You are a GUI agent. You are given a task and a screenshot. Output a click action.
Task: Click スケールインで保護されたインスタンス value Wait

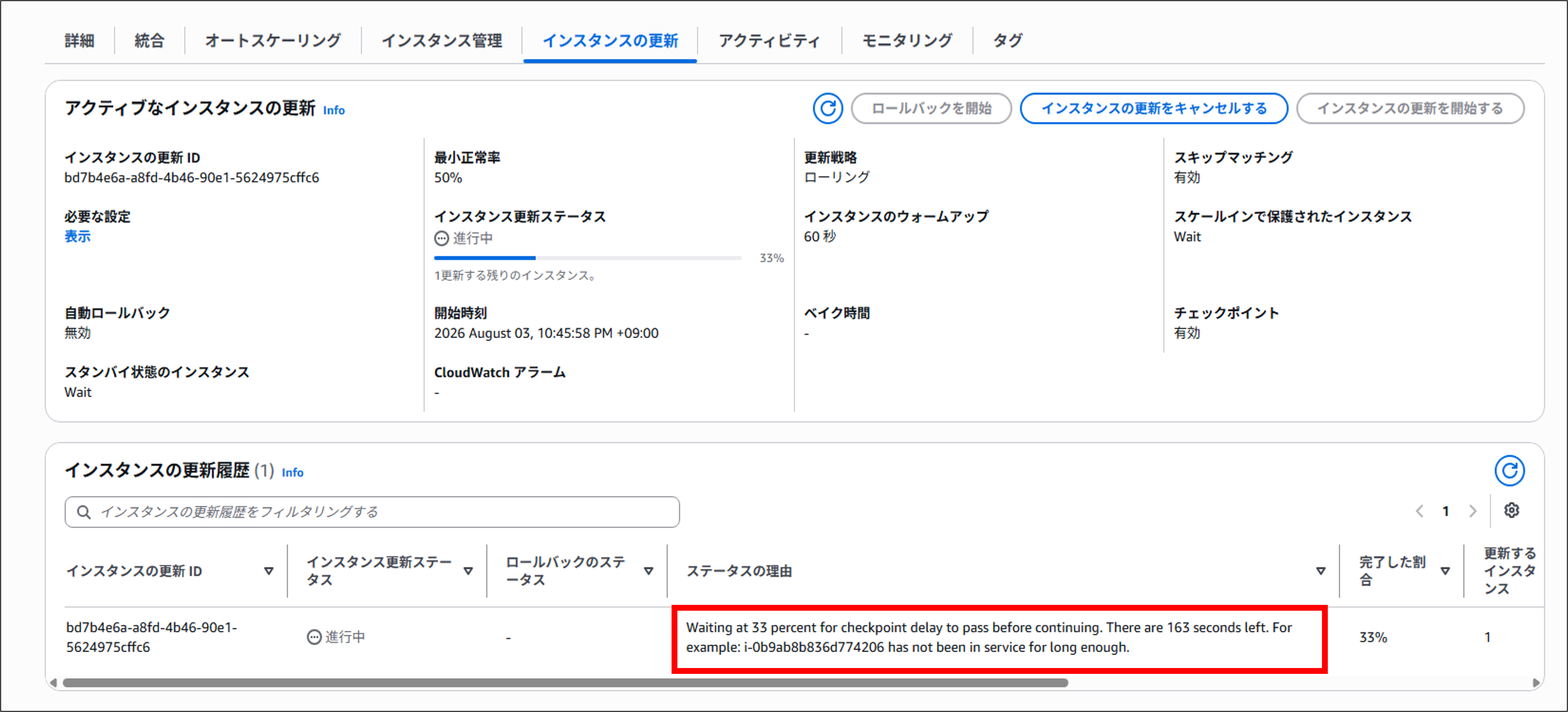[1187, 237]
